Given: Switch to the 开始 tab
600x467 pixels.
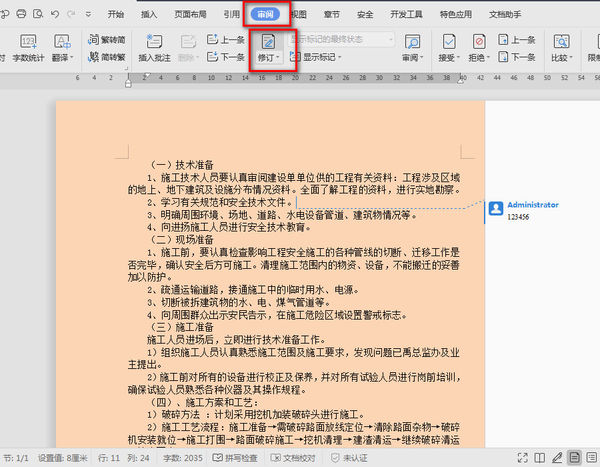Looking at the screenshot, I should (x=116, y=15).
